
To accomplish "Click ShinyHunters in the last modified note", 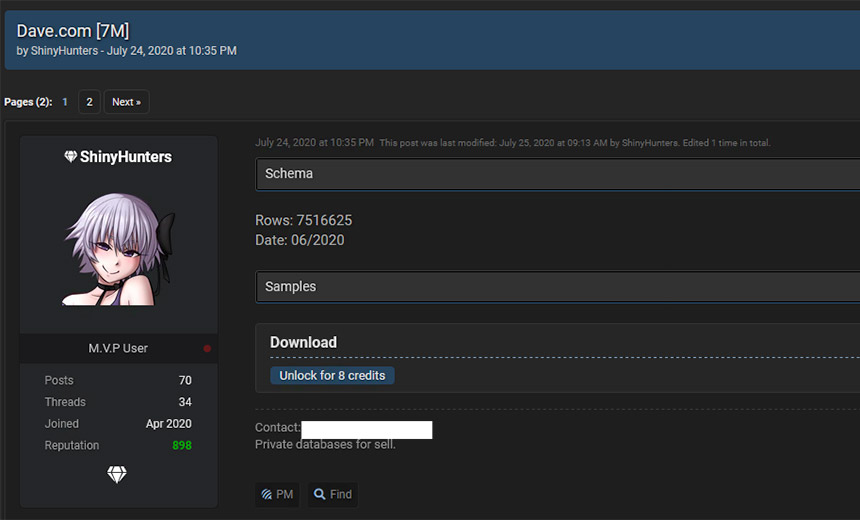I will click(650, 143).
